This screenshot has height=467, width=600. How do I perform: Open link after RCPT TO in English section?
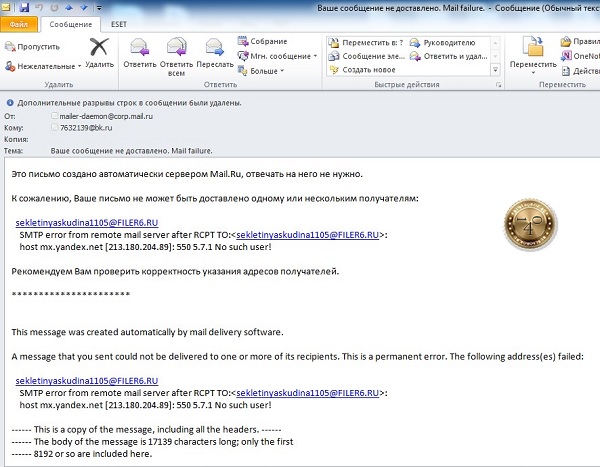308,393
